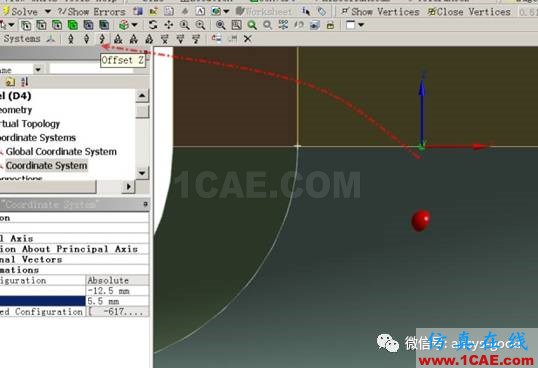Select the Face selection filter
The image size is (538, 368).
point(57,25)
